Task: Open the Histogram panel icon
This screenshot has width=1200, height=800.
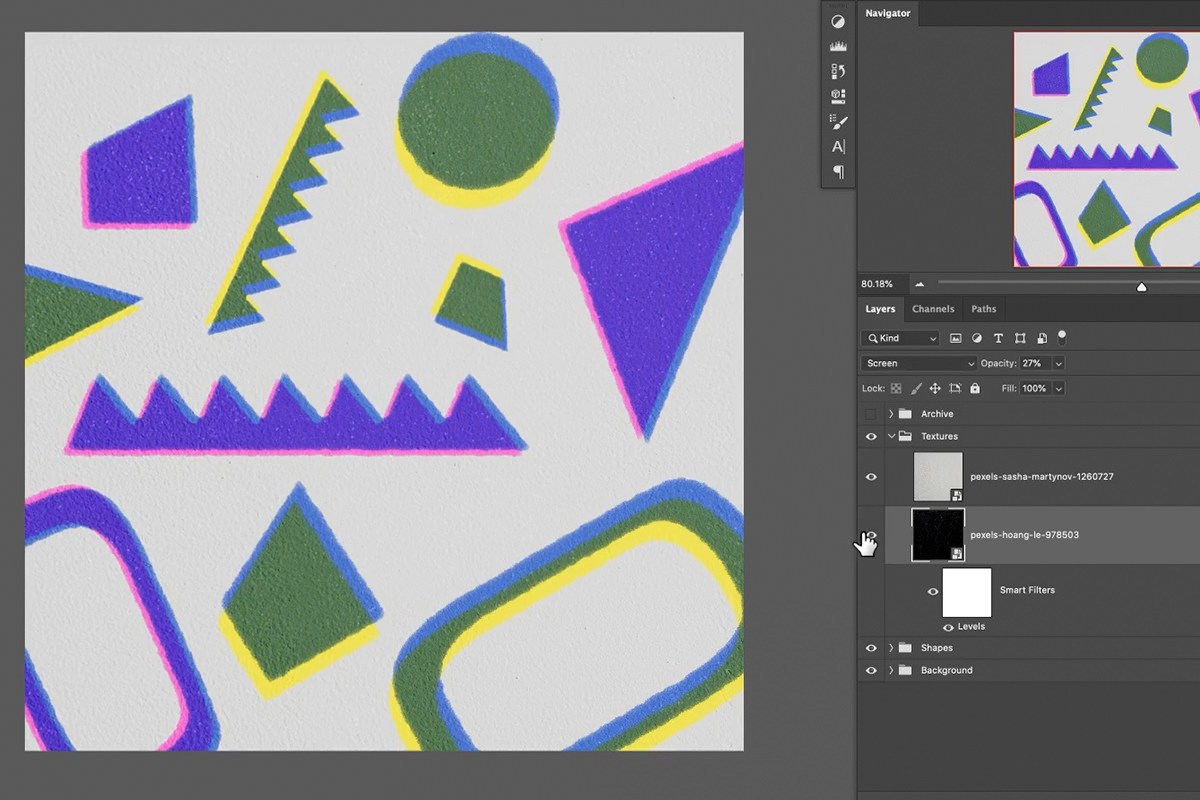Action: pos(838,46)
